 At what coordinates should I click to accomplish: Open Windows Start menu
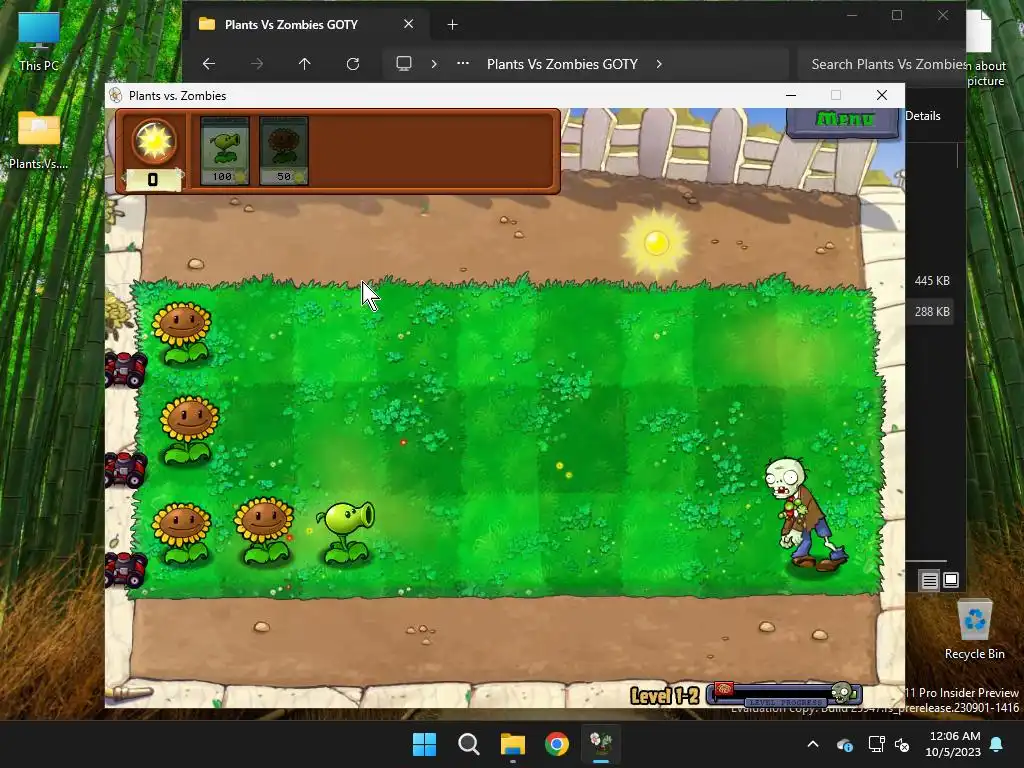click(424, 744)
